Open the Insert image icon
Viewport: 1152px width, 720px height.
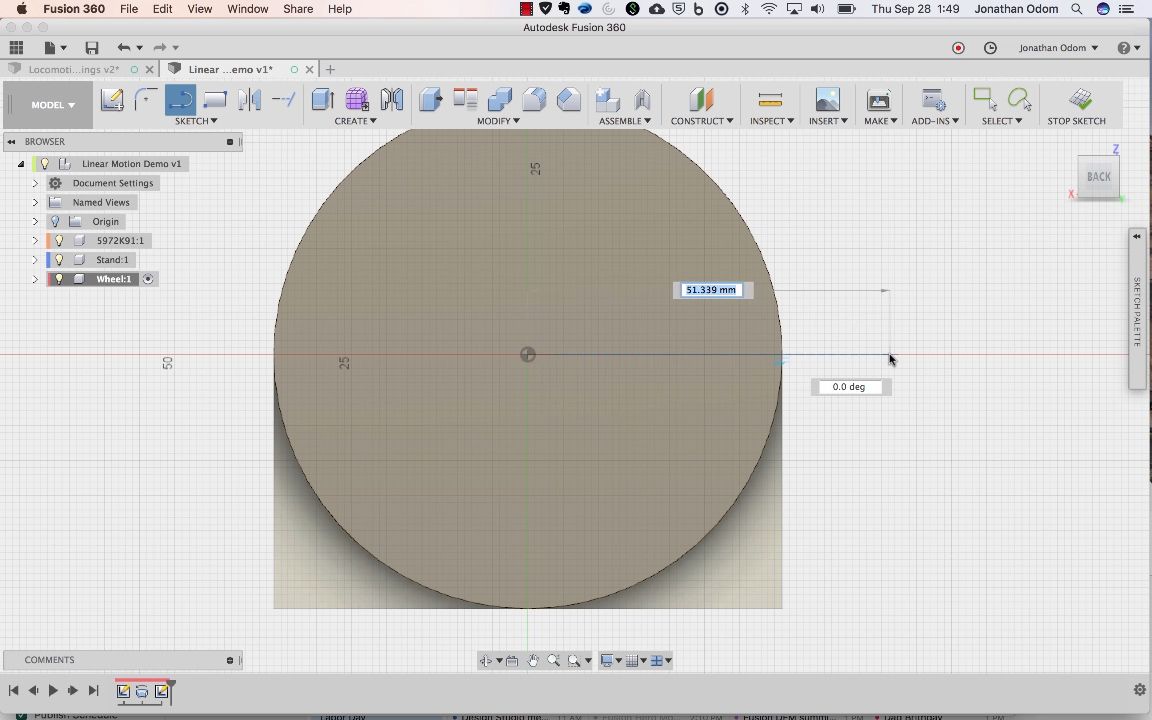coord(827,99)
